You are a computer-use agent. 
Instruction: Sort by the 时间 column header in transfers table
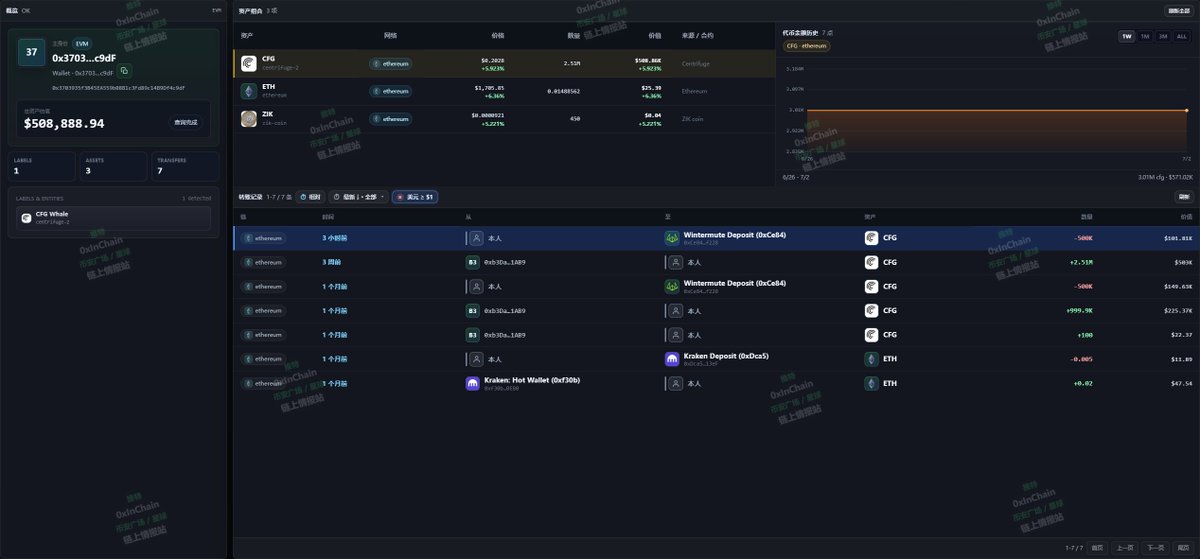328,216
